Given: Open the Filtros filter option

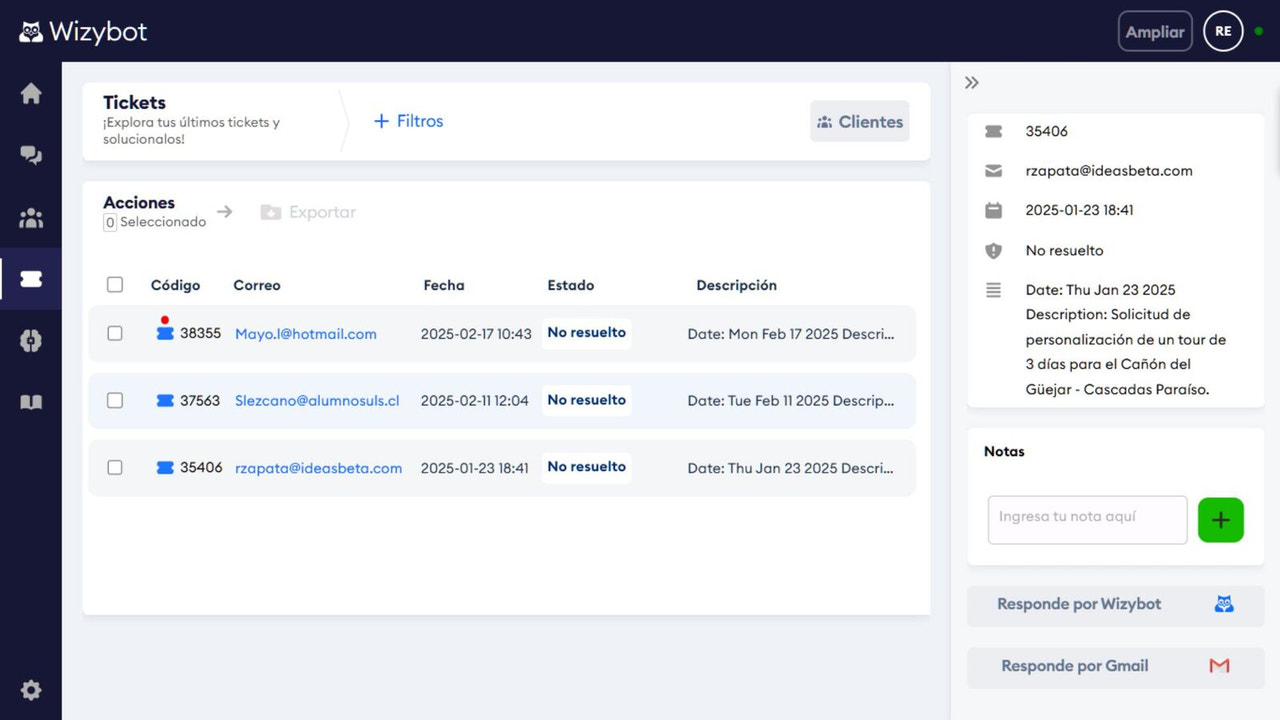Looking at the screenshot, I should click(x=408, y=121).
